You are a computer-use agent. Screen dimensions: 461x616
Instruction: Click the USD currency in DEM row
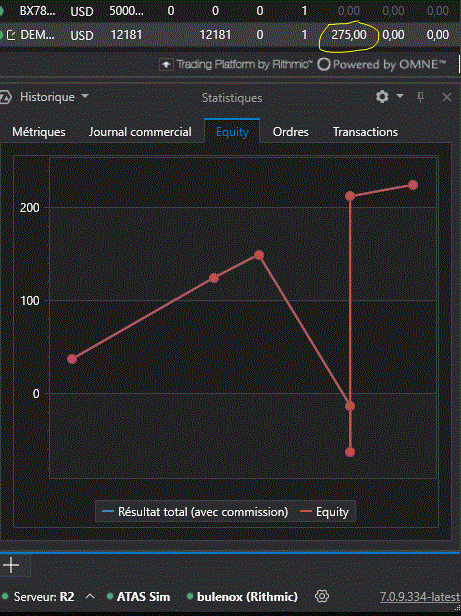[x=82, y=36]
